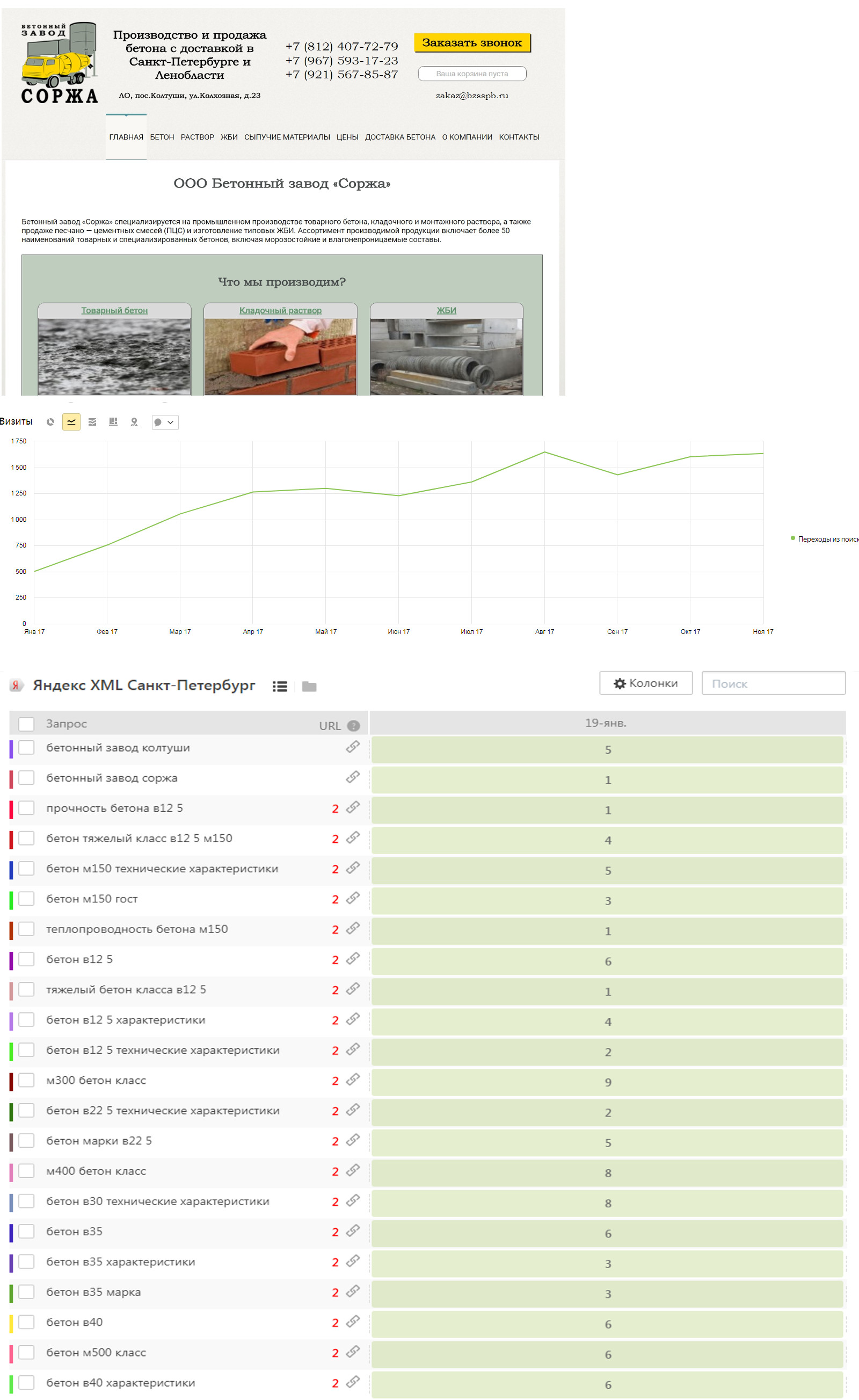
Task: Open the СЫПУЧИЕ МАТЕРИАЛЫ menu item
Action: coord(287,137)
